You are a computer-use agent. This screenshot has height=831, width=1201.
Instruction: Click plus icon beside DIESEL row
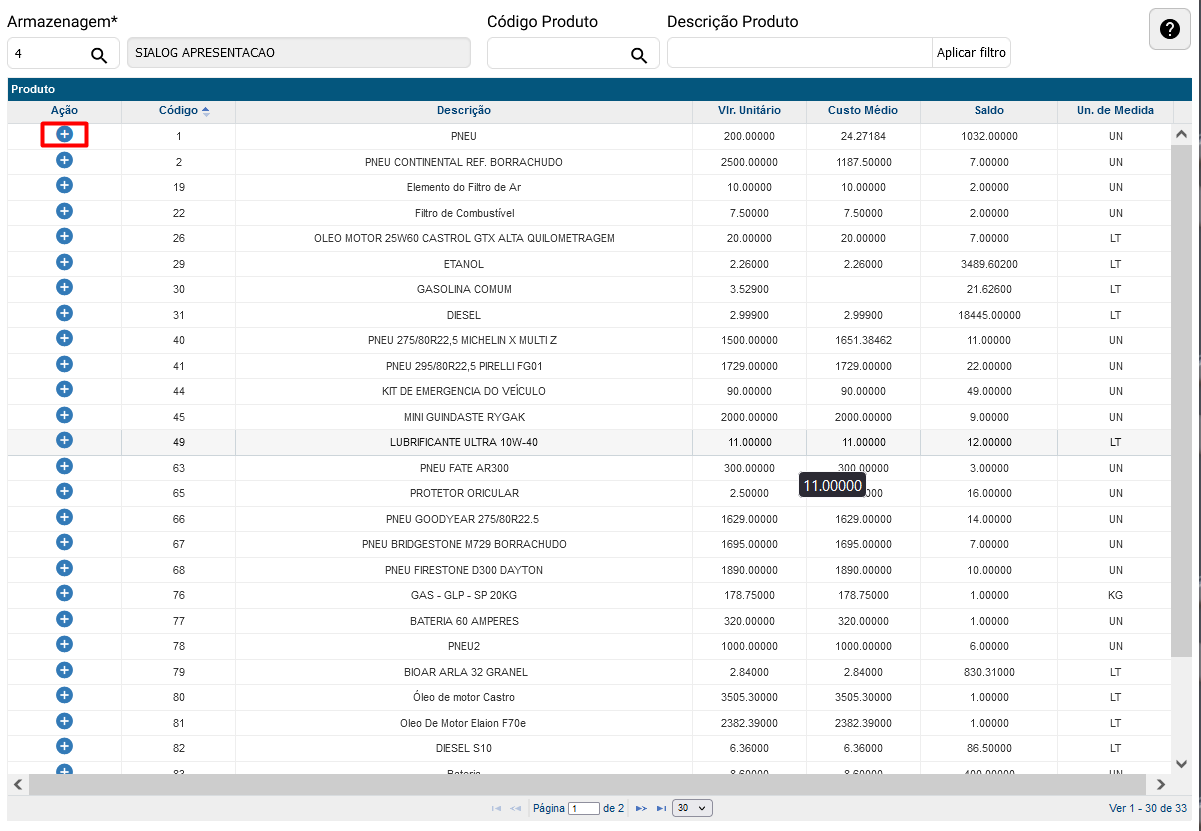(64, 313)
